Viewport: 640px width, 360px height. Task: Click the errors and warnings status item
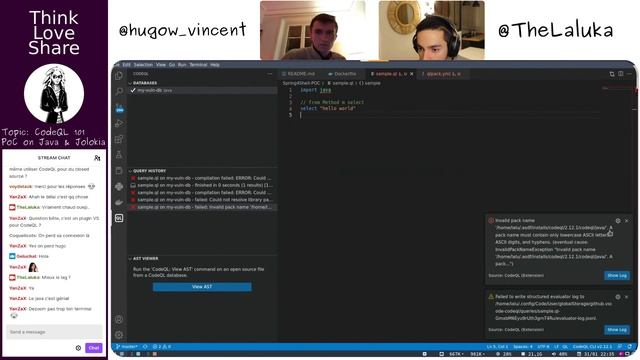[x=162, y=347]
